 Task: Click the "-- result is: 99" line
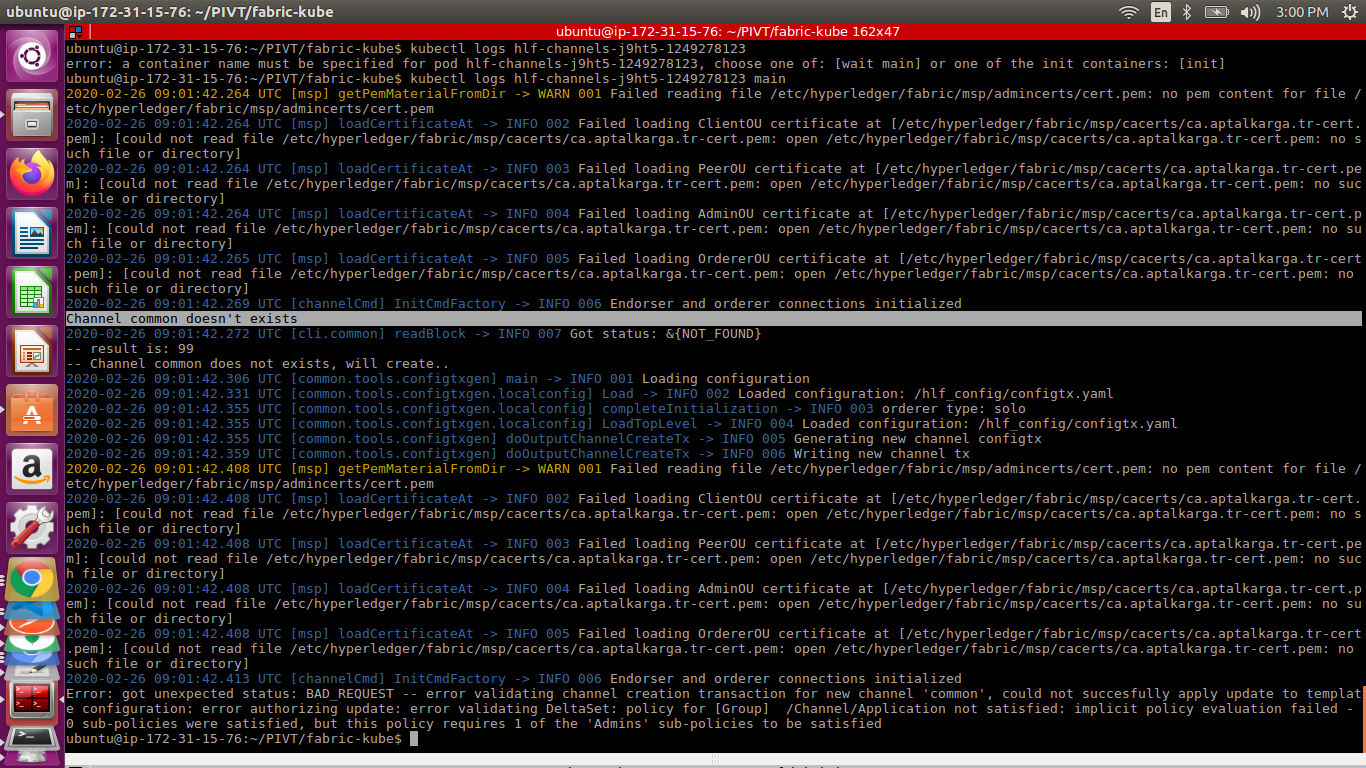coord(130,348)
